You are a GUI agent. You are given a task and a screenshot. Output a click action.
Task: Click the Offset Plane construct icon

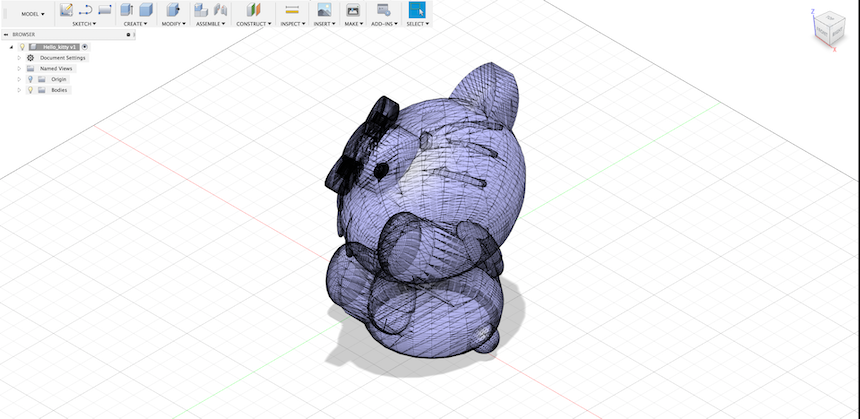[x=253, y=9]
